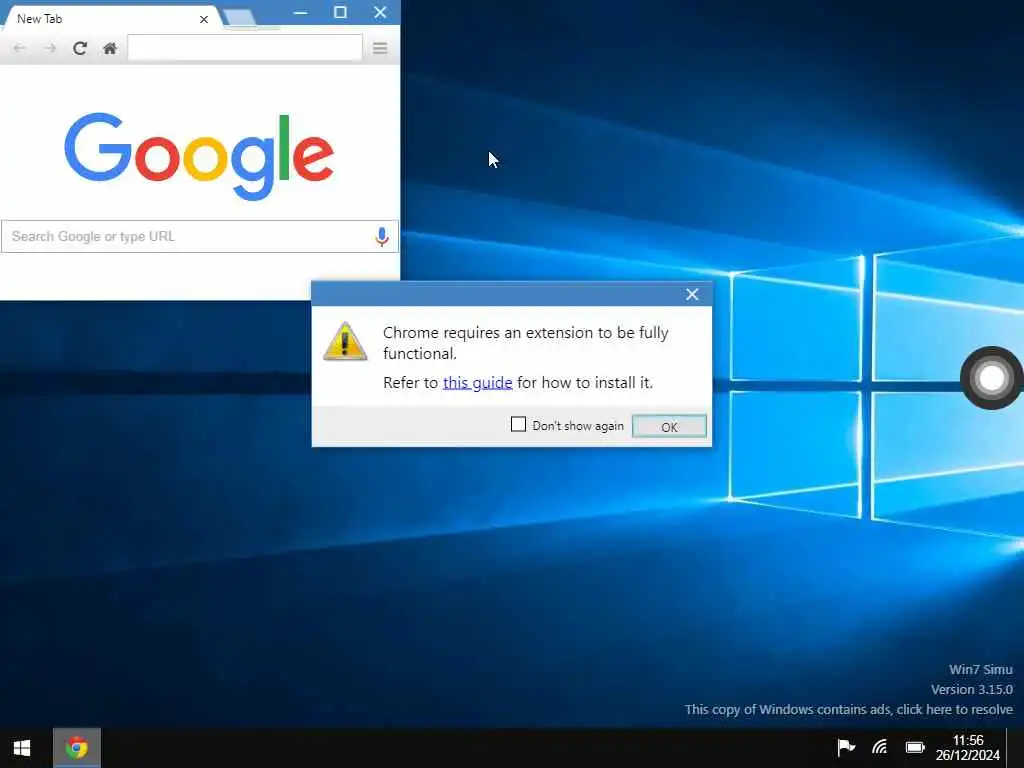
Task: Focus the Chrome address bar
Action: (x=245, y=48)
